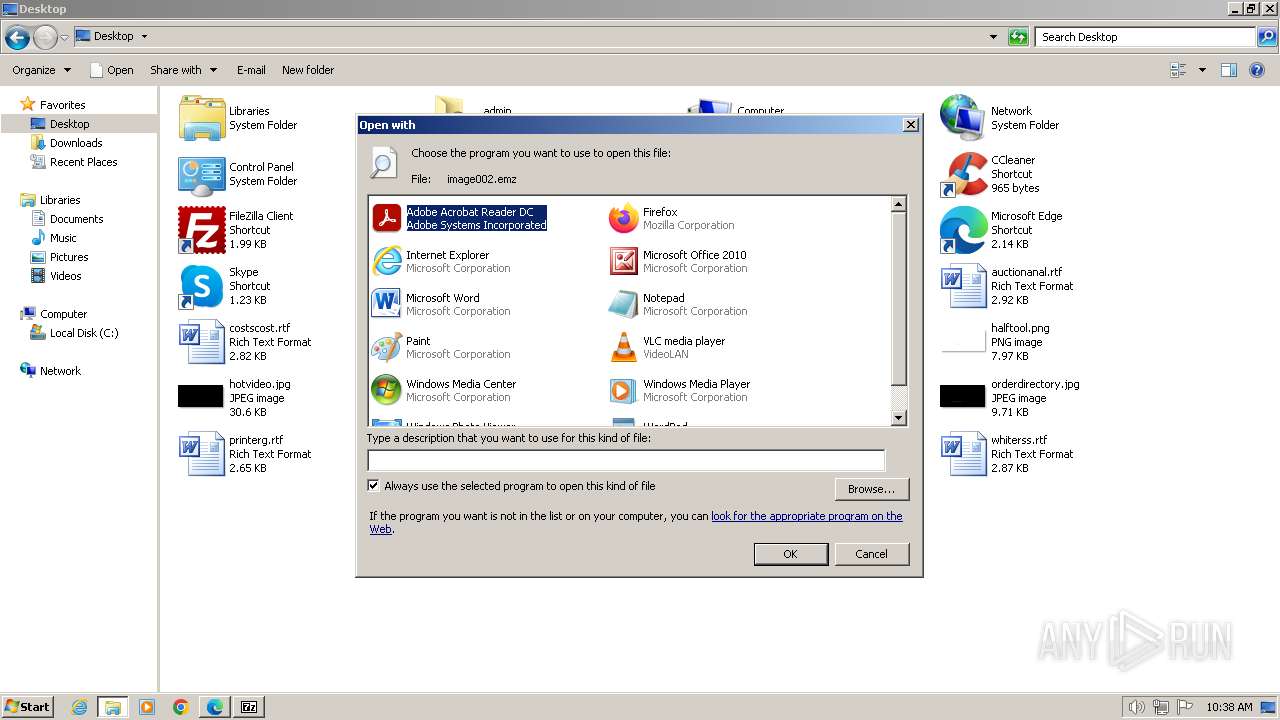Expand the Share with dropdown
Image resolution: width=1280 pixels, height=720 pixels.
pos(184,70)
